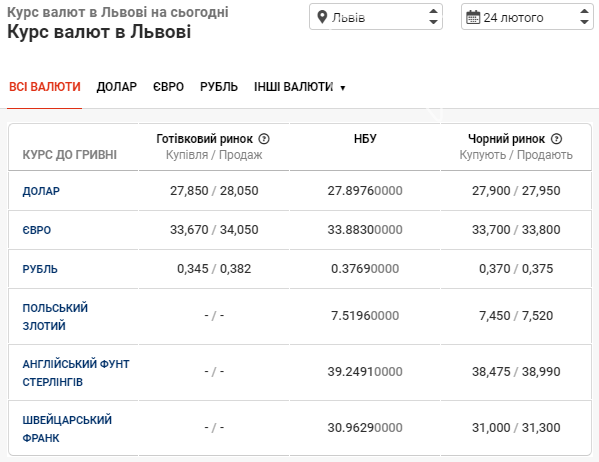Click the location pin icon next to Львів
The height and width of the screenshot is (462, 599).
point(322,17)
